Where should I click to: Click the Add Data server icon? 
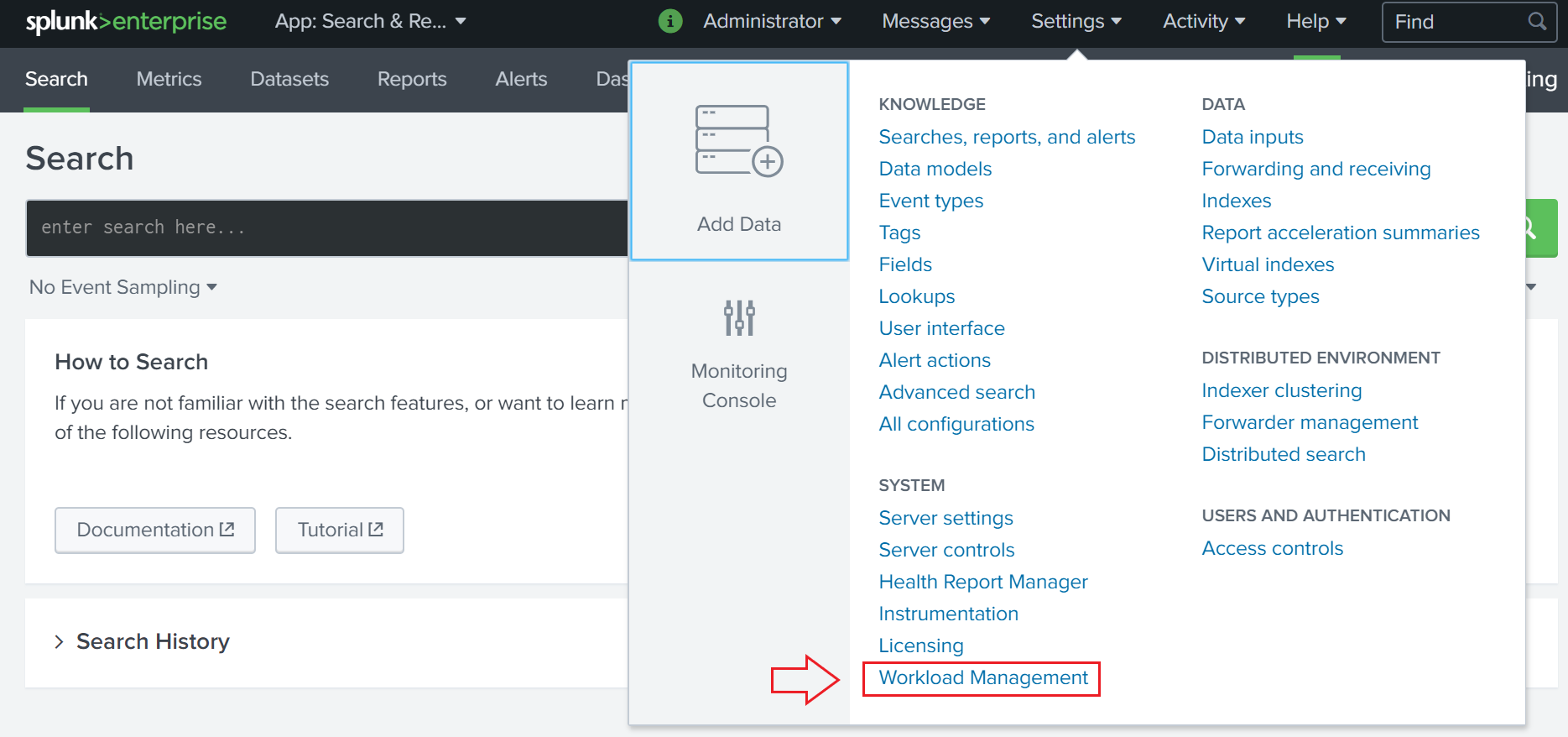(x=738, y=141)
